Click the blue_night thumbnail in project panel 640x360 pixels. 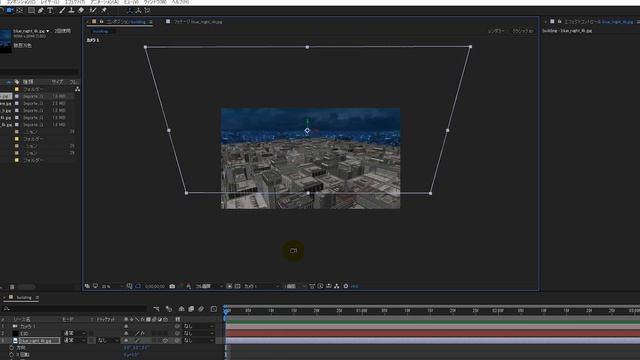[6, 41]
